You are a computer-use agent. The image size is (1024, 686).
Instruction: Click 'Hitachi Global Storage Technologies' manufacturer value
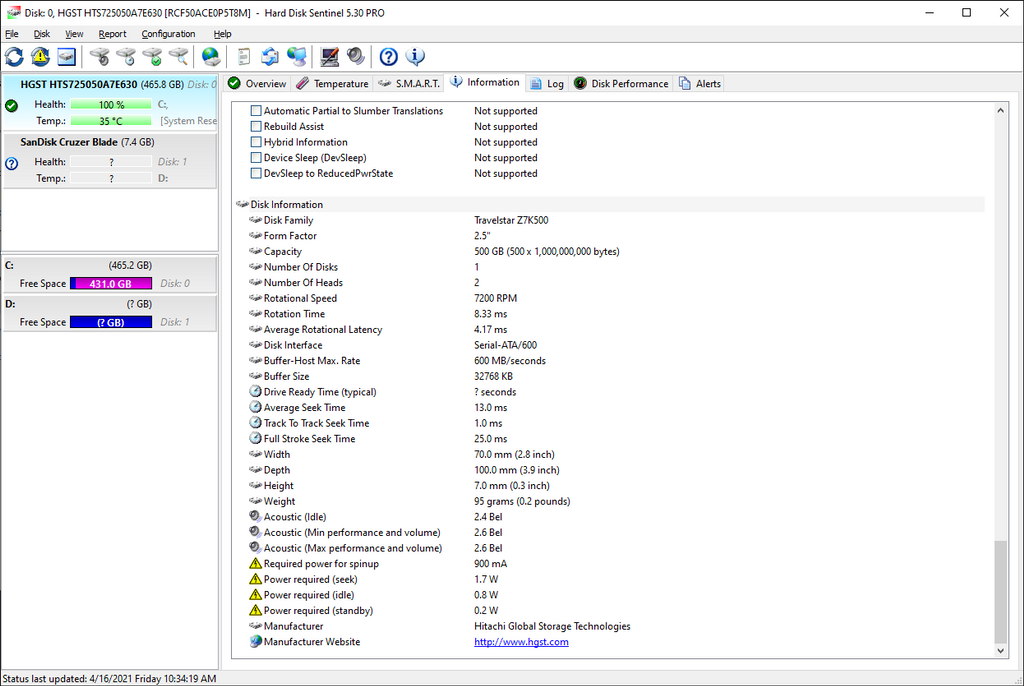tap(552, 626)
